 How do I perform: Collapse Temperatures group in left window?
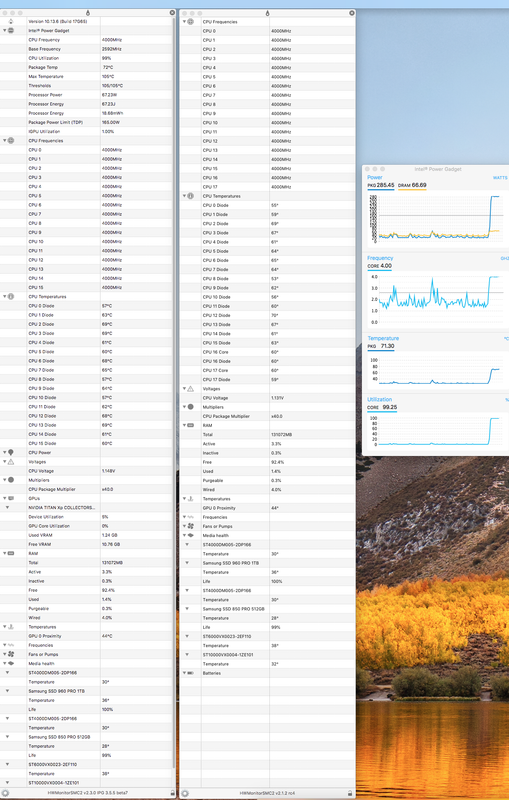tap(5, 627)
